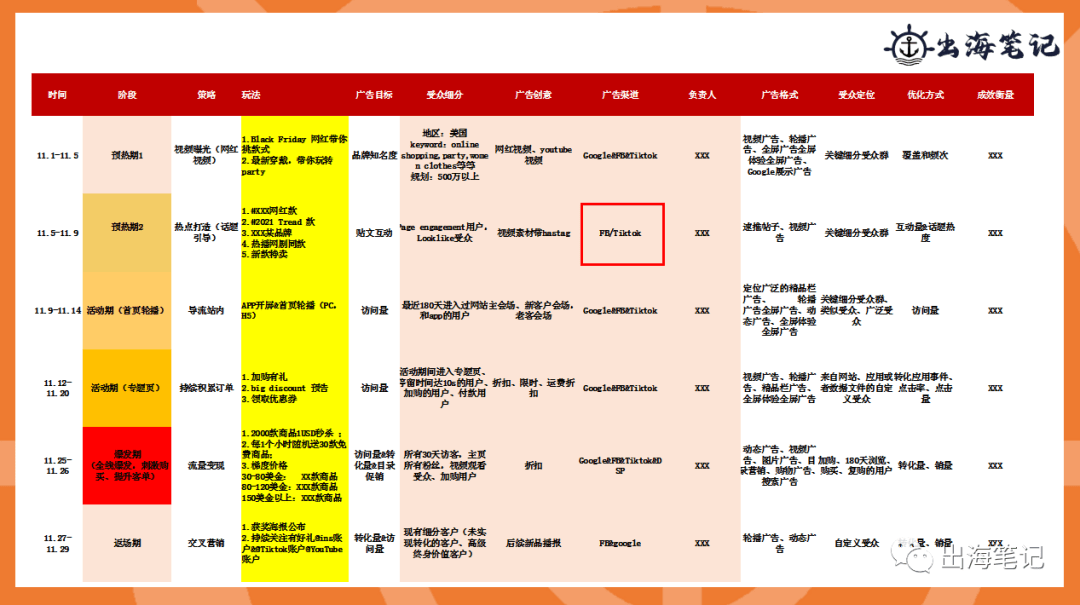1080x605 pixels.
Task: Select the 受众定位 column header
Action: [856, 95]
